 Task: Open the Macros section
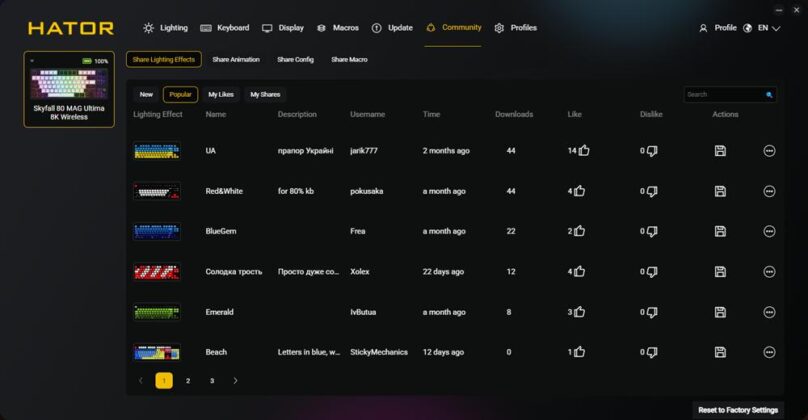click(x=338, y=28)
